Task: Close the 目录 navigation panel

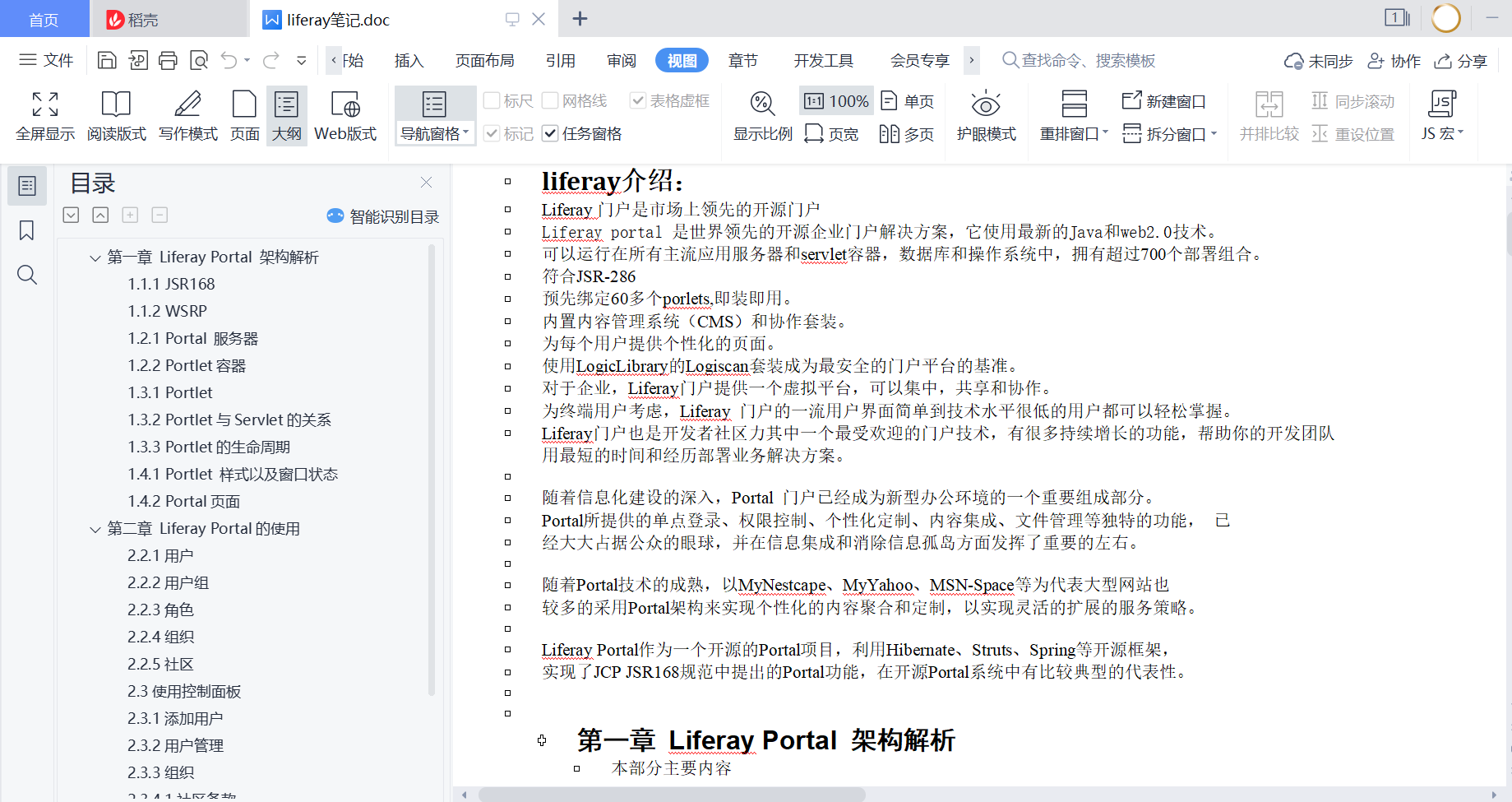Action: point(426,182)
